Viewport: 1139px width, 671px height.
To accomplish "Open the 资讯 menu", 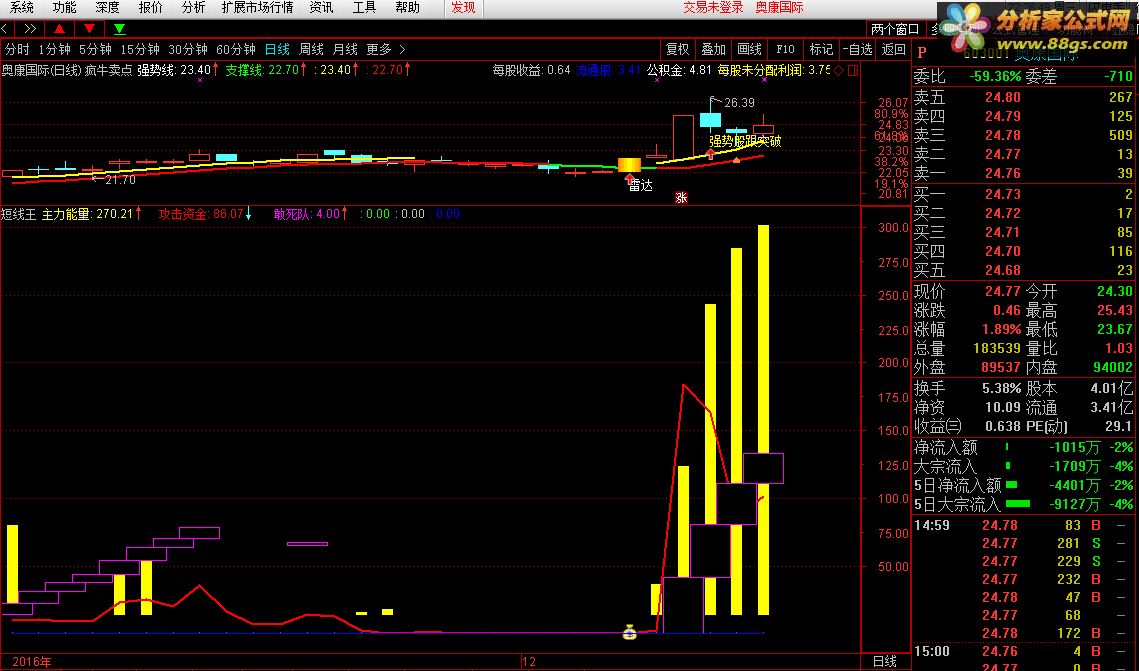I will (x=321, y=7).
